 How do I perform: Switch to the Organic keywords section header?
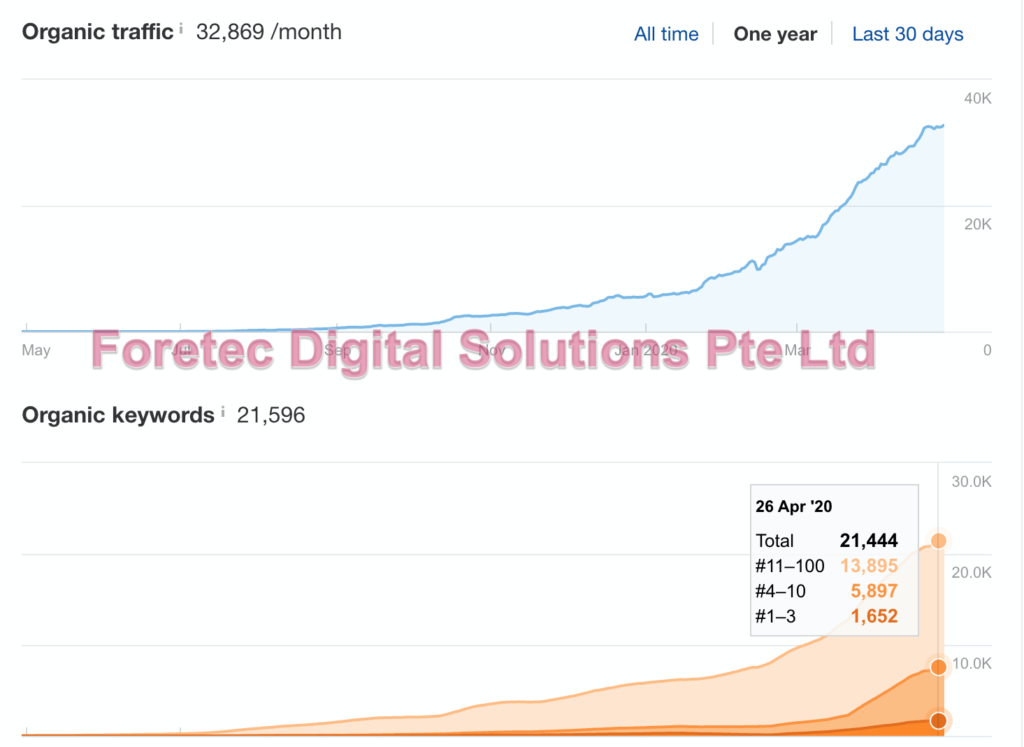(x=117, y=414)
